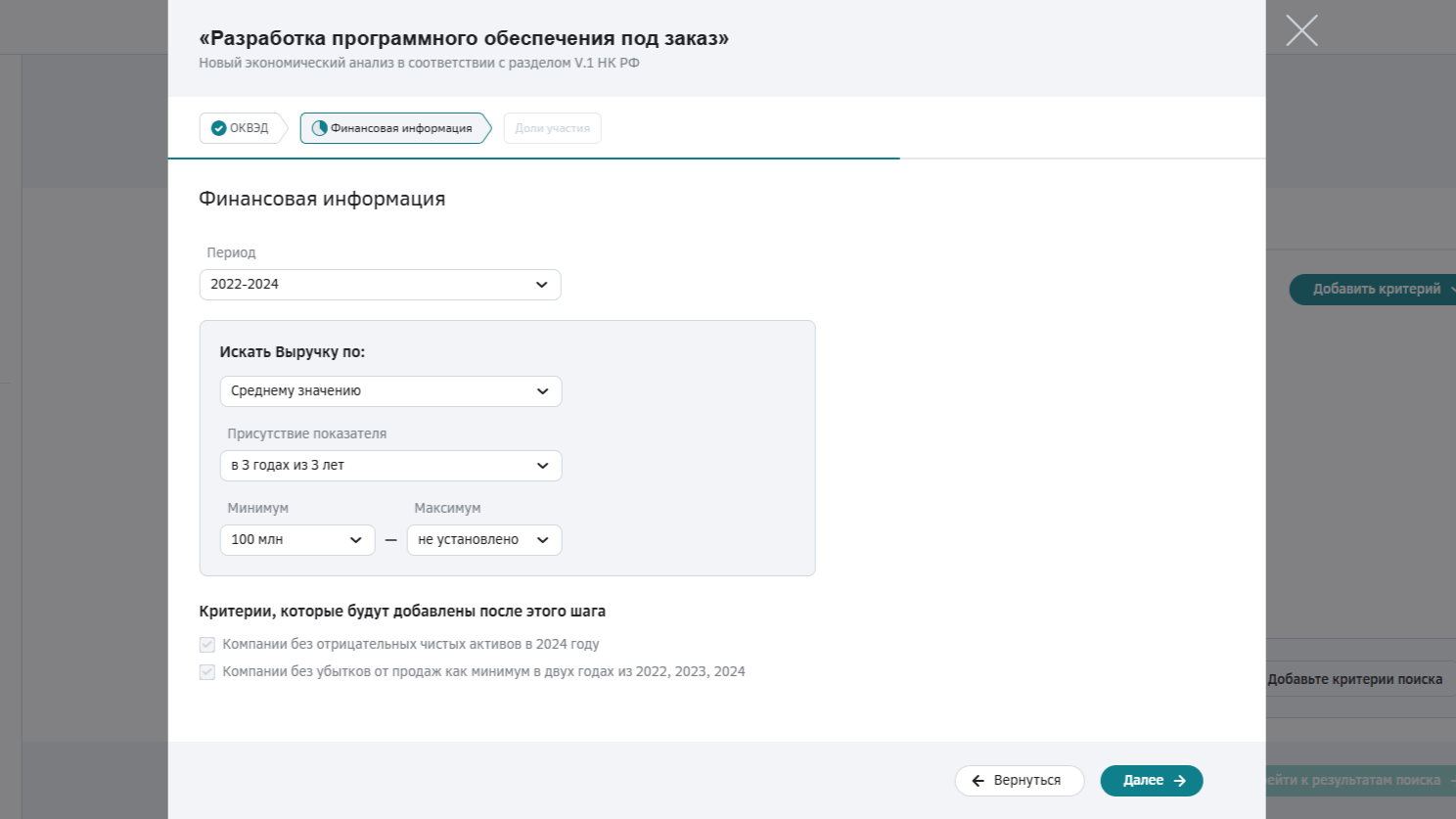
Task: Close the dialog with the X icon
Action: [1301, 30]
